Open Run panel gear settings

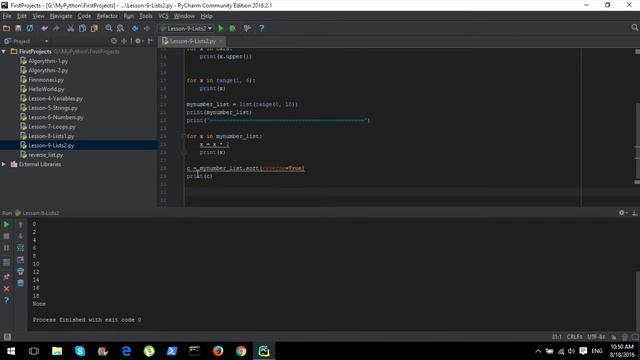622,213
